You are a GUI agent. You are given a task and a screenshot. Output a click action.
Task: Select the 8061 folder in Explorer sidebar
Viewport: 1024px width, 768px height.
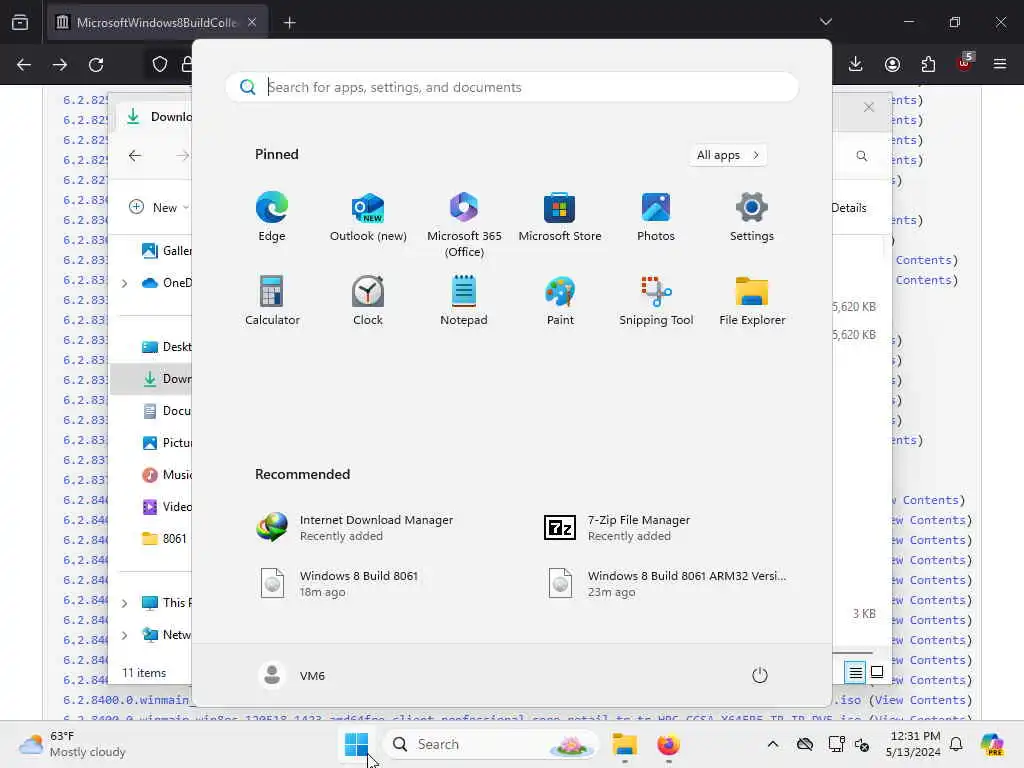(x=165, y=539)
